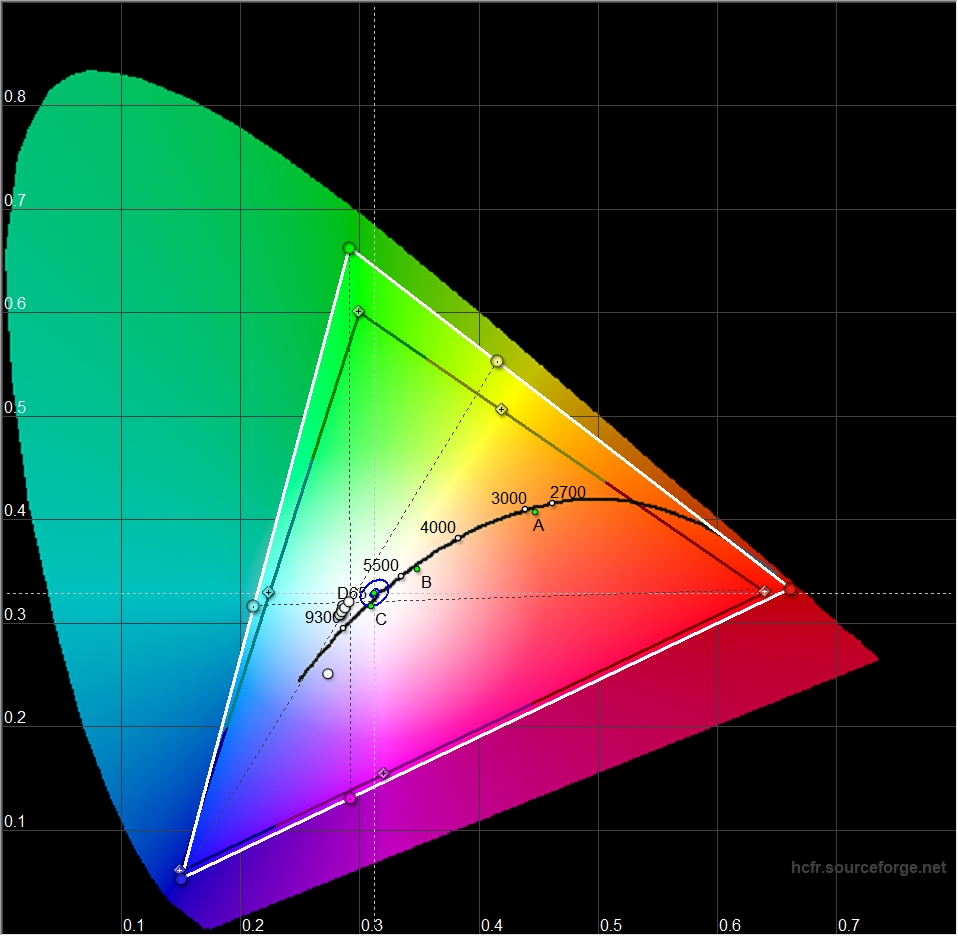Select the magenta reference target diamond marker
Screen dimensions: 958x936
click(x=382, y=774)
